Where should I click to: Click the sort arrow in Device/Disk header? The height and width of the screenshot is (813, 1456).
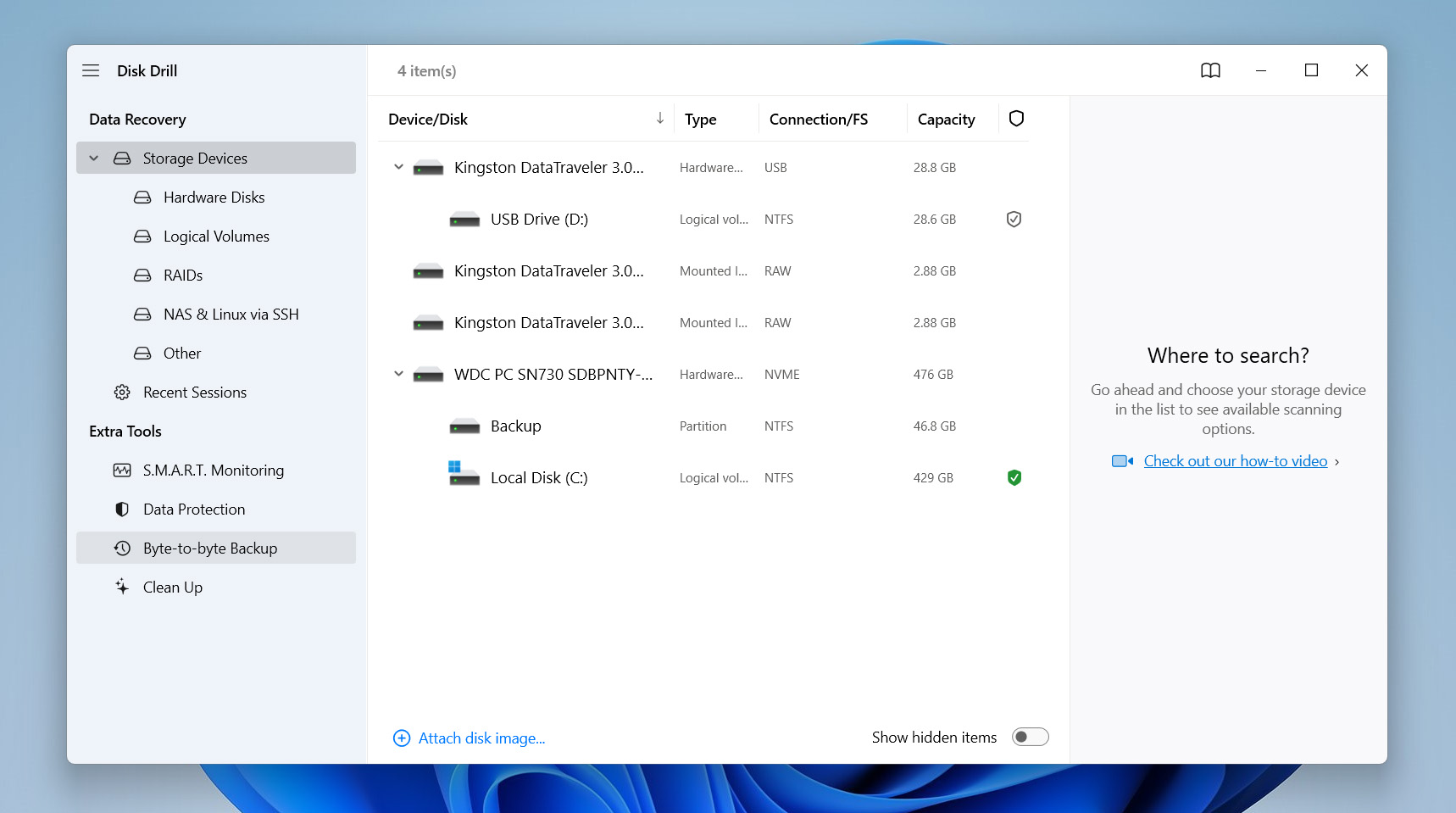pyautogui.click(x=659, y=119)
